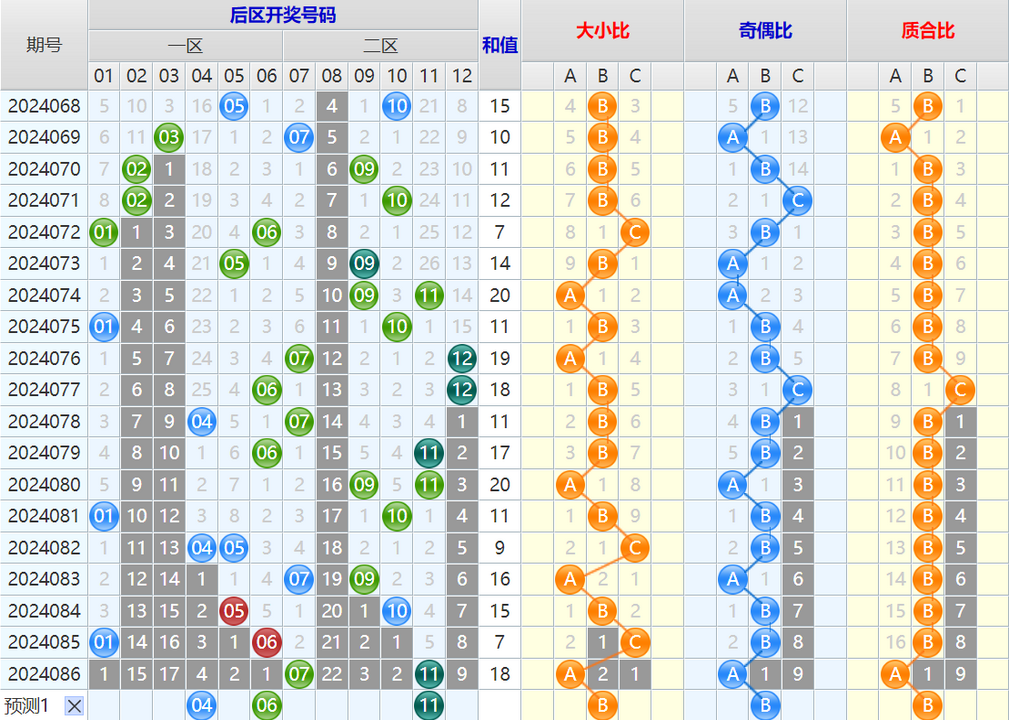1009x720 pixels.
Task: Click gray cell 4 under column 08 in row 2024068
Action: point(331,106)
